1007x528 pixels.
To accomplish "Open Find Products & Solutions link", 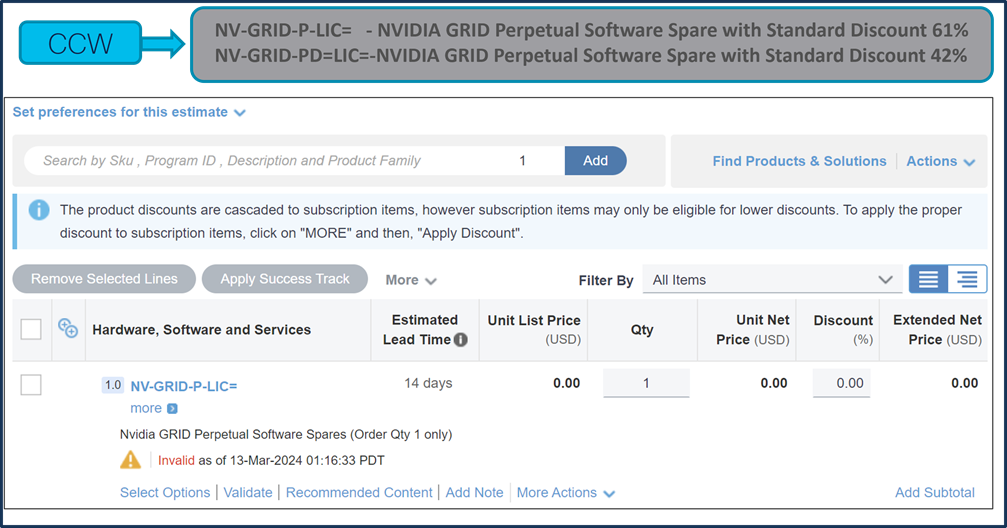I will point(799,161).
